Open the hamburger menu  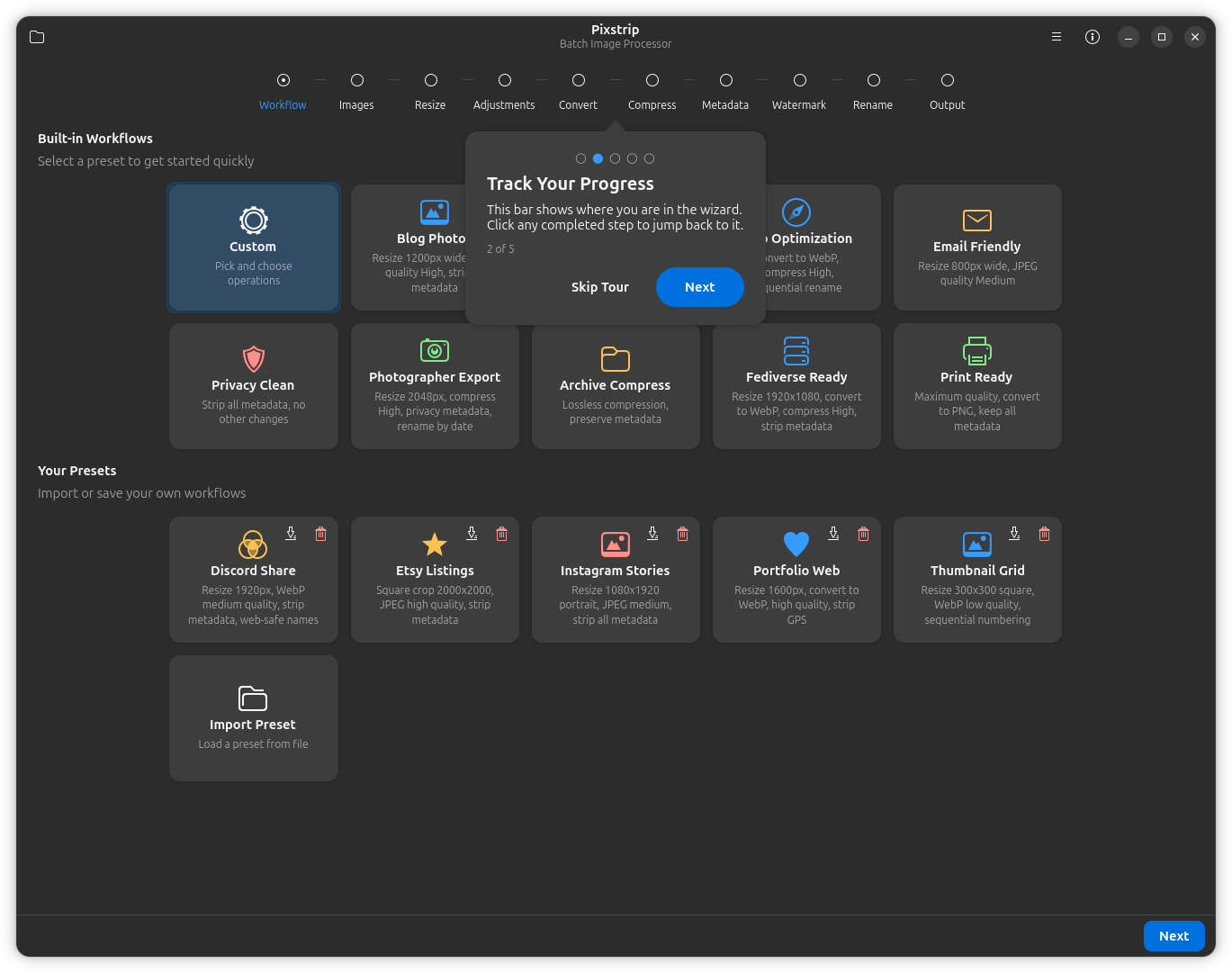(1056, 37)
